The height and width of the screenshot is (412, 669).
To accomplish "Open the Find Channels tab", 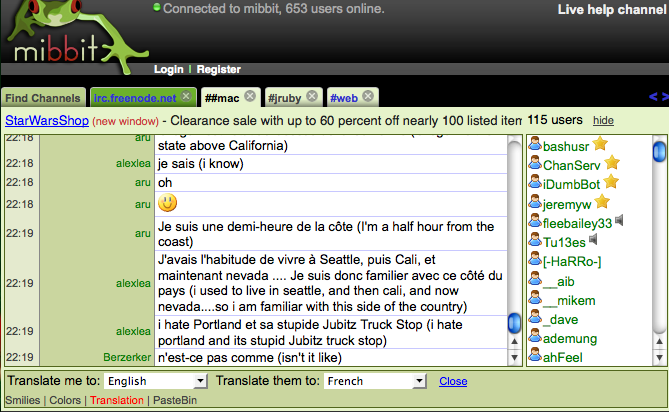I will point(43,98).
